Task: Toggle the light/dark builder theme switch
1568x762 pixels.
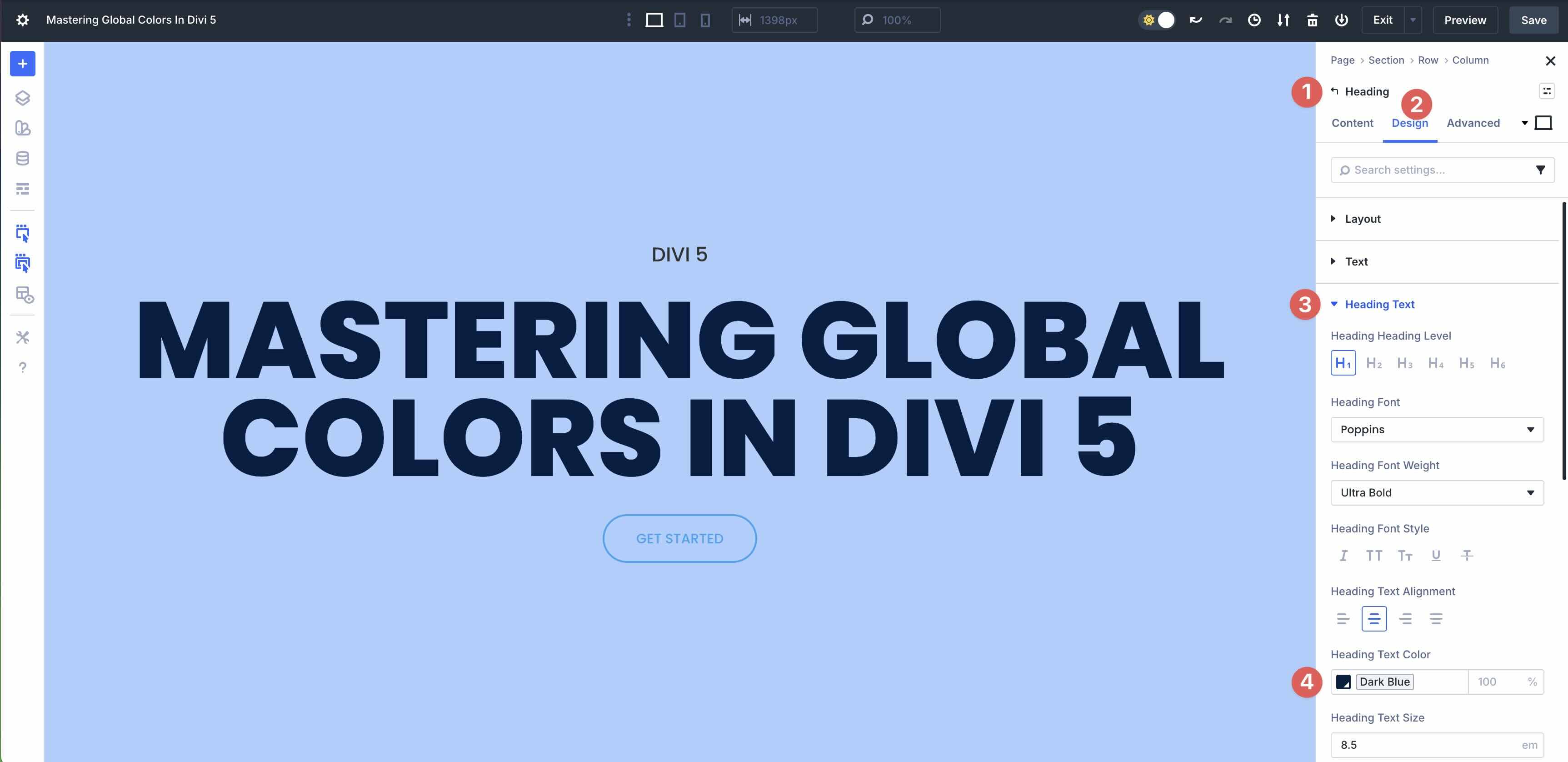Action: [1157, 20]
